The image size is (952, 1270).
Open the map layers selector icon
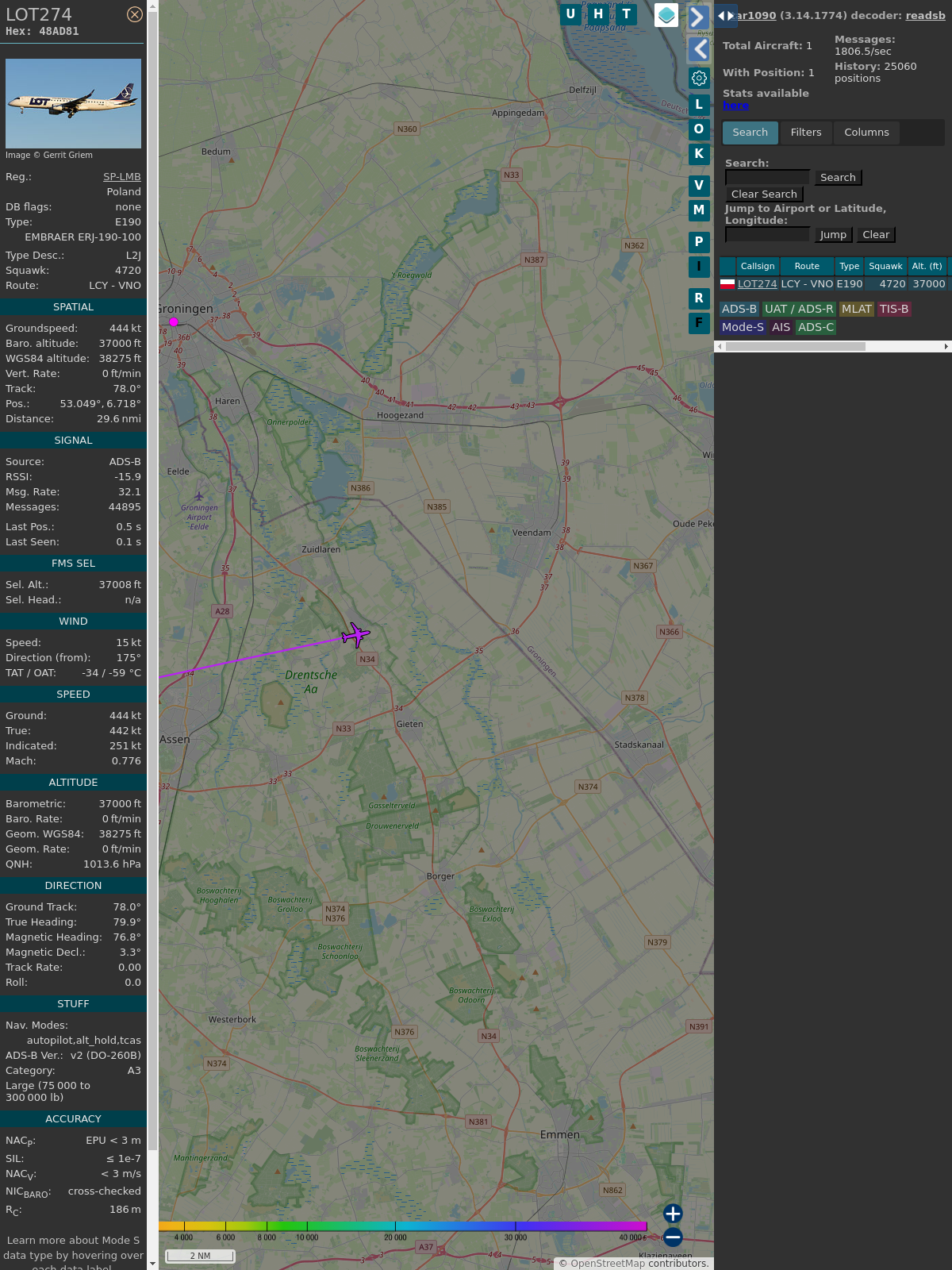click(666, 15)
